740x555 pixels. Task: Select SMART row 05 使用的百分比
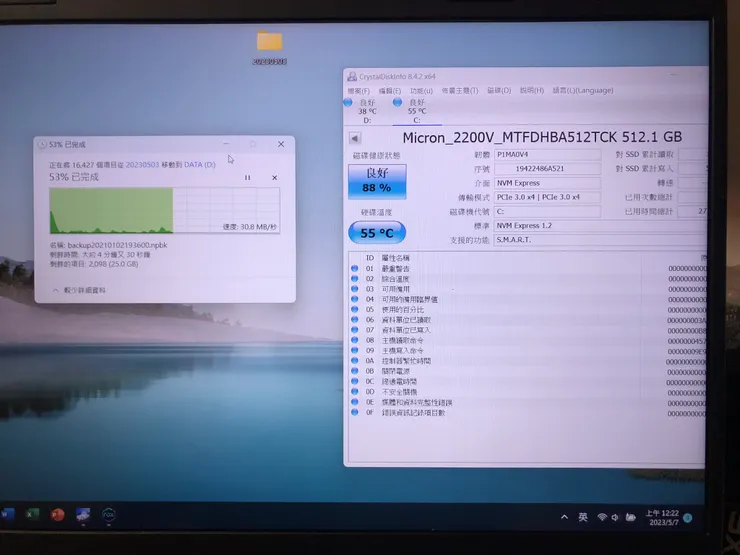click(528, 310)
